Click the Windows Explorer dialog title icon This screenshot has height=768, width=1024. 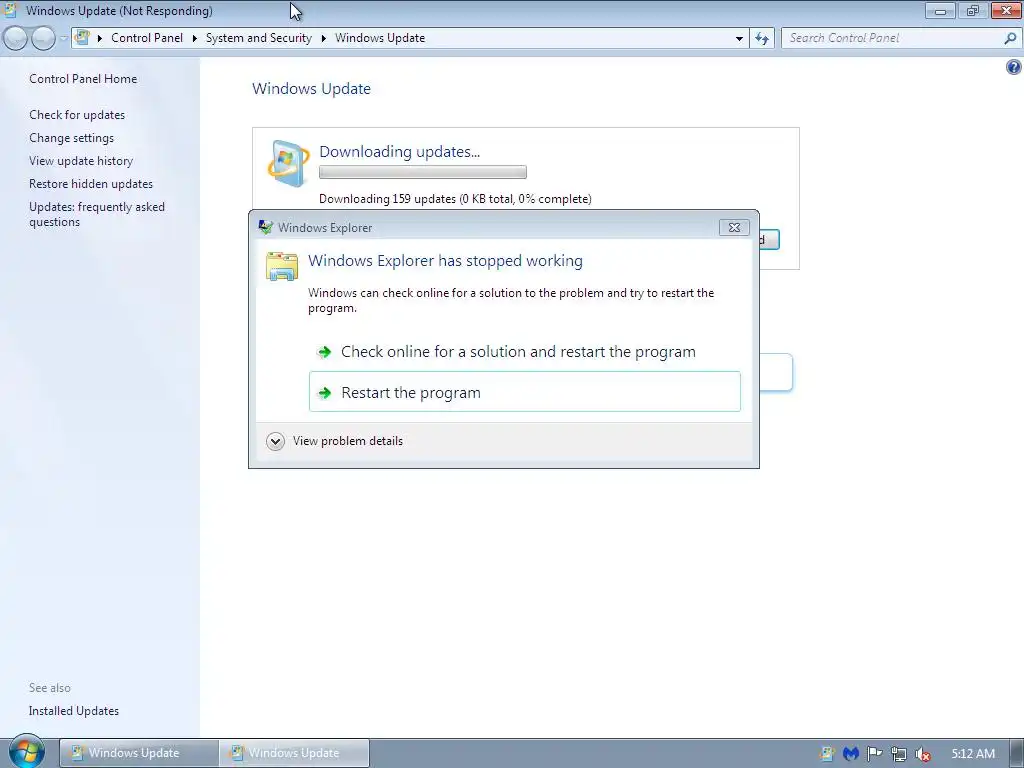click(265, 227)
